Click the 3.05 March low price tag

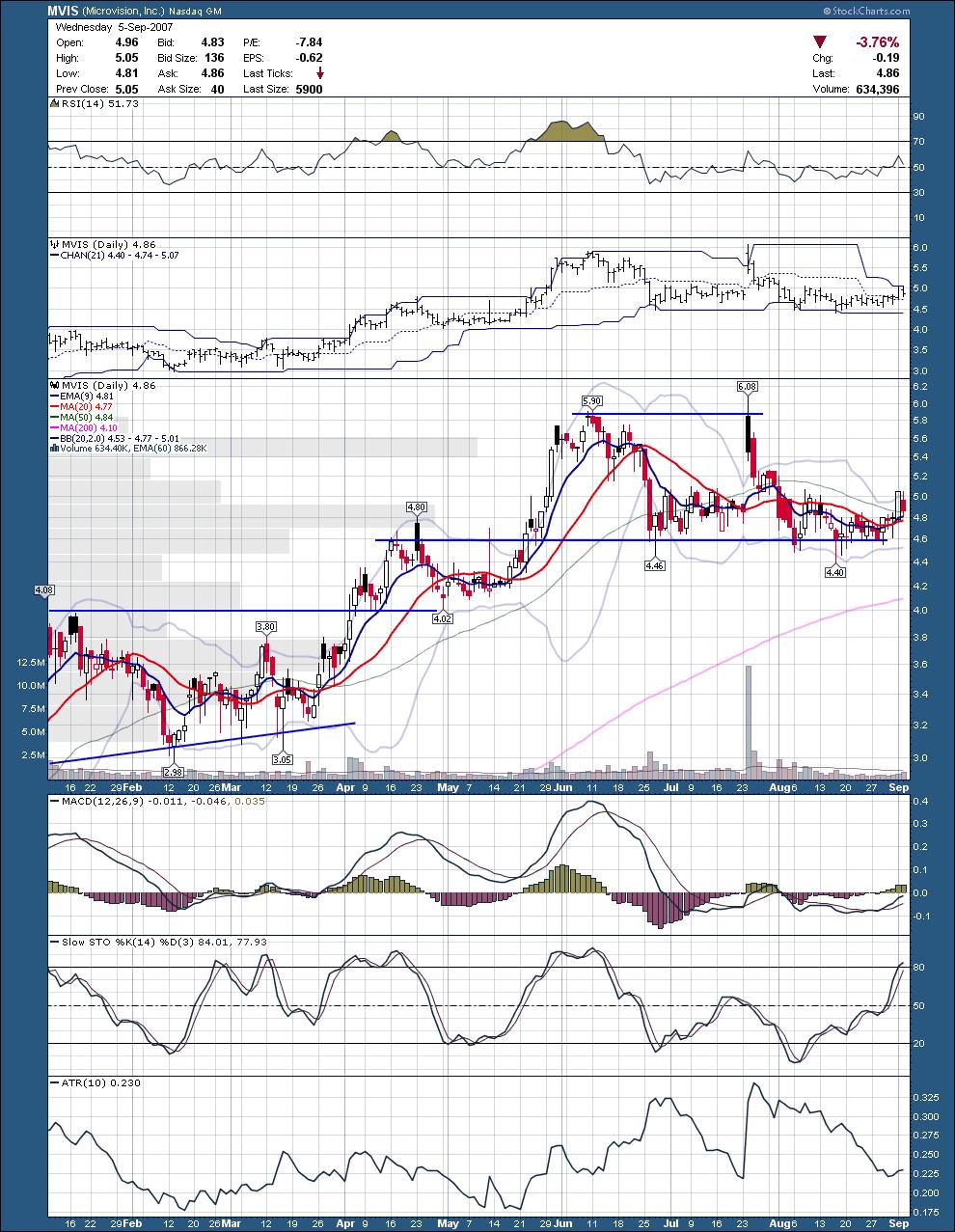[x=281, y=759]
